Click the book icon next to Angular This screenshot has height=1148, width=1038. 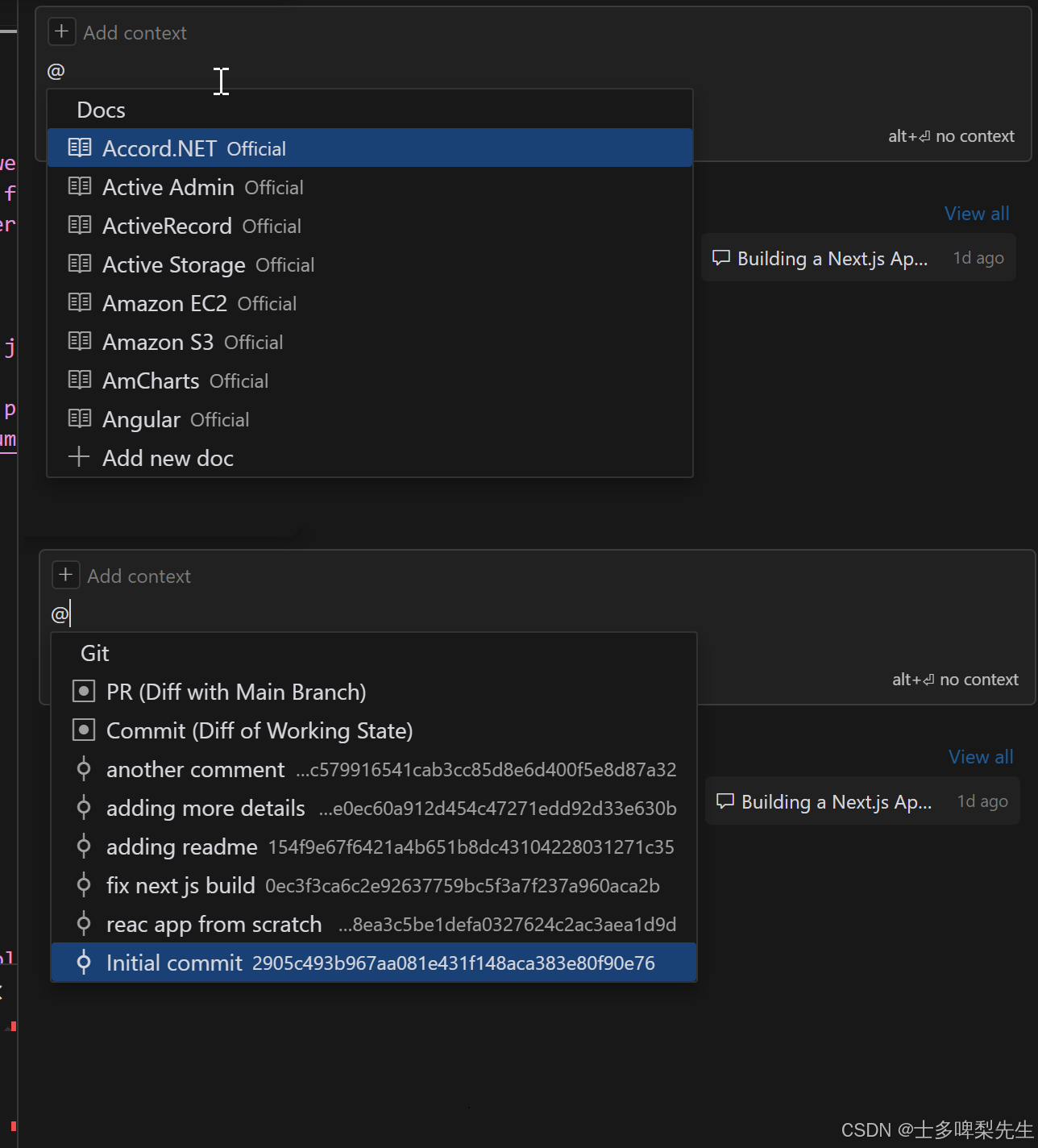(x=80, y=418)
